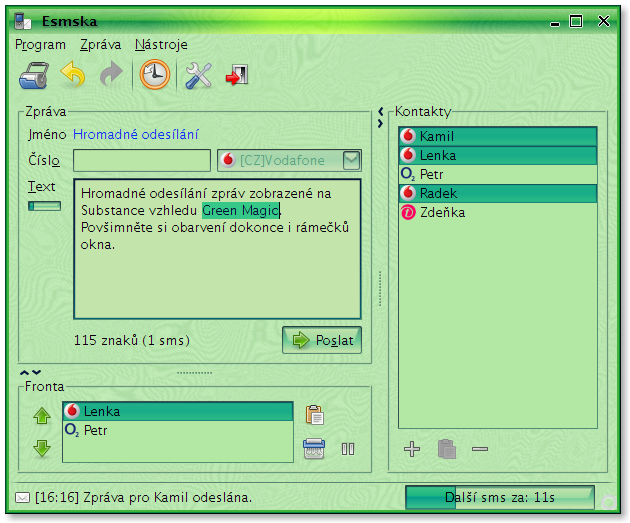Screen dimensions: 630x523
Task: Edit contact with clipboard icon under contacts
Action: (447, 449)
